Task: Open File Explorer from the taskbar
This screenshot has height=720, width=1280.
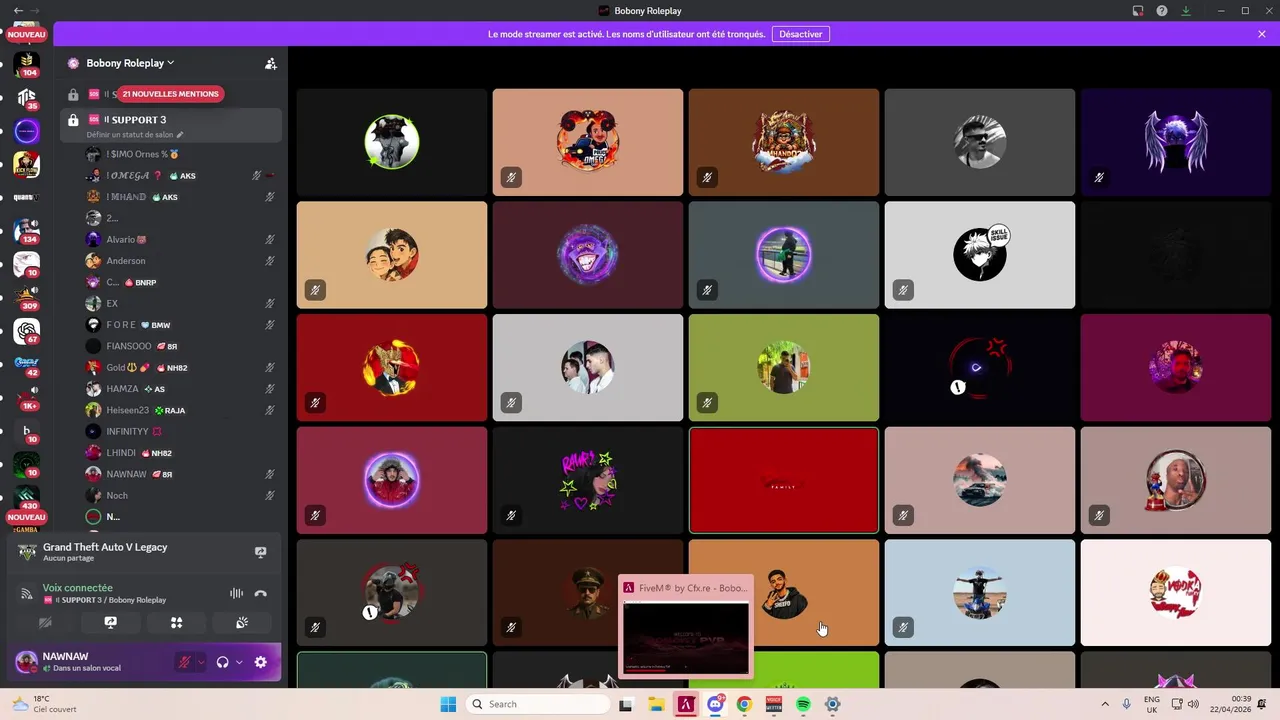Action: pyautogui.click(x=657, y=704)
